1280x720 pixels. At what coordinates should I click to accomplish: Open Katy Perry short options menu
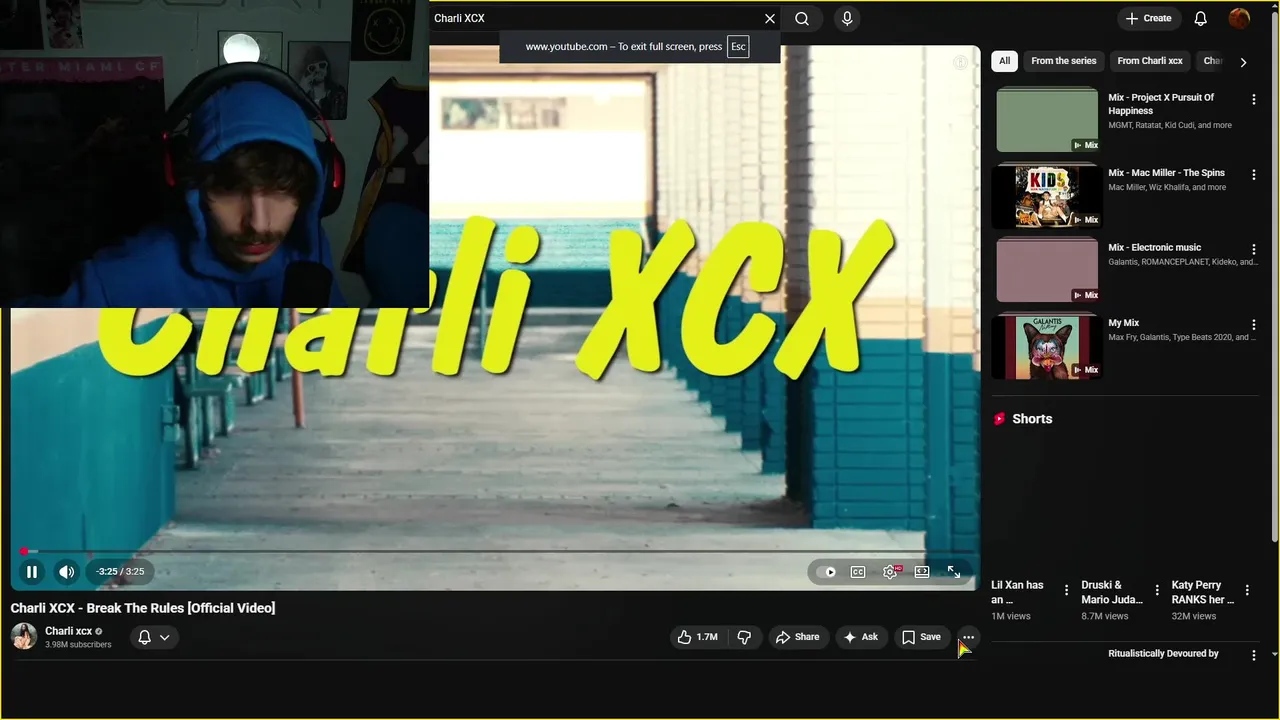(1247, 590)
